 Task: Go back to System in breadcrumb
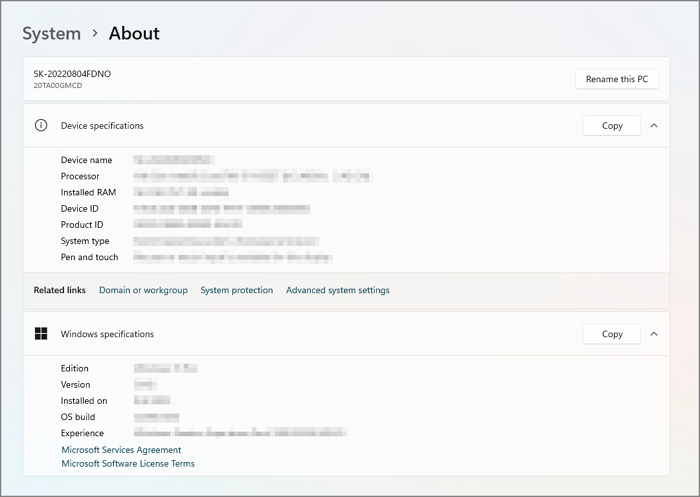click(x=51, y=33)
